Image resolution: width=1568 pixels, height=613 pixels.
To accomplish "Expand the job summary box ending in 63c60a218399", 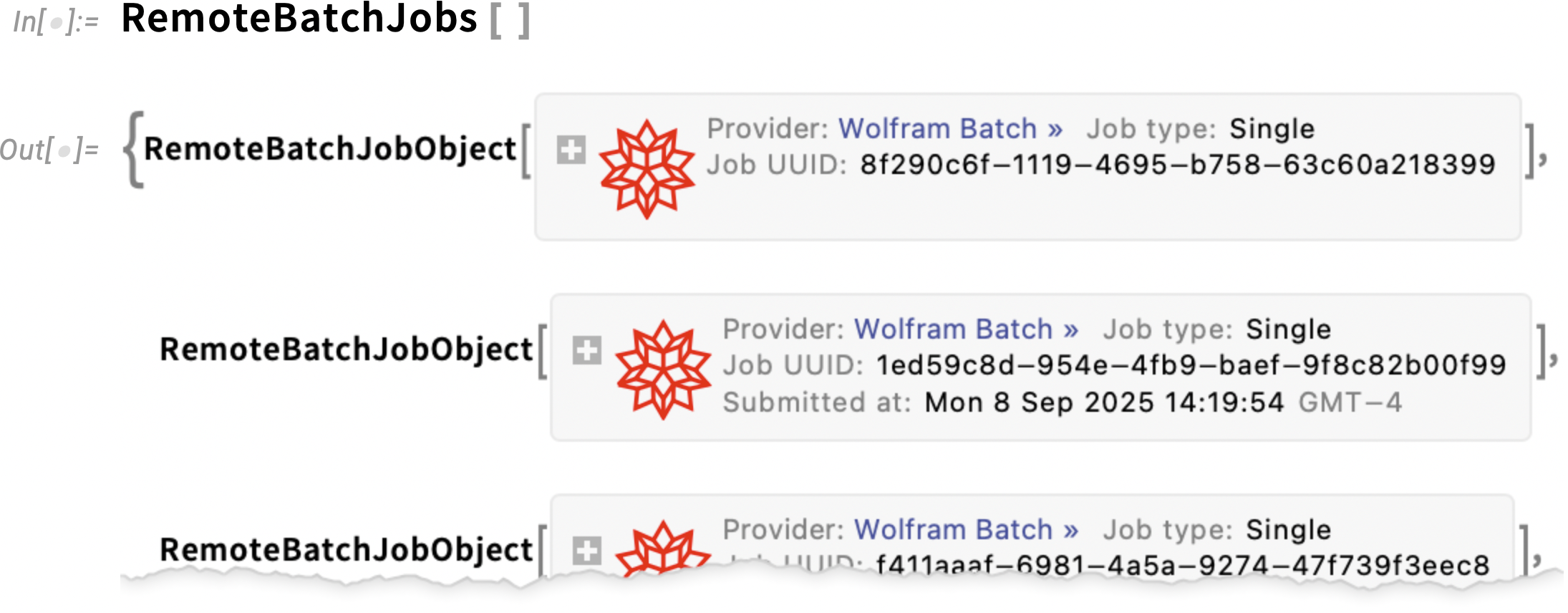I will (571, 150).
